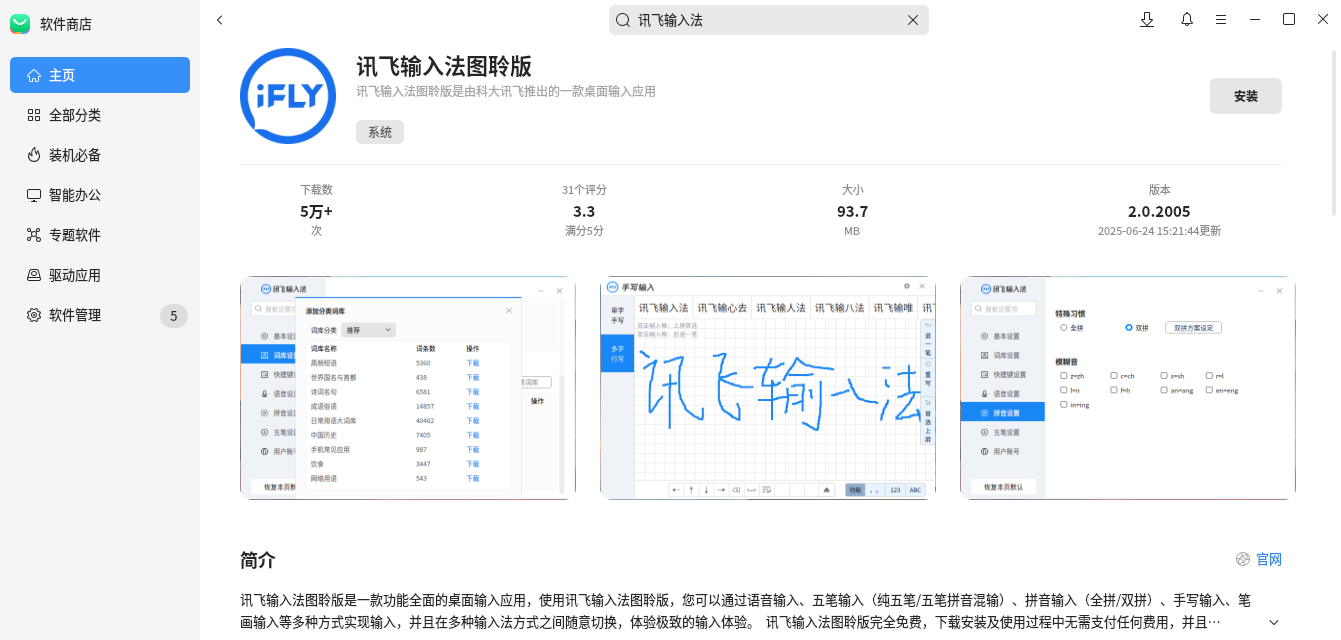Viewport: 1341px width, 640px height.
Task: Open 装机必备 section
Action: pos(100,155)
